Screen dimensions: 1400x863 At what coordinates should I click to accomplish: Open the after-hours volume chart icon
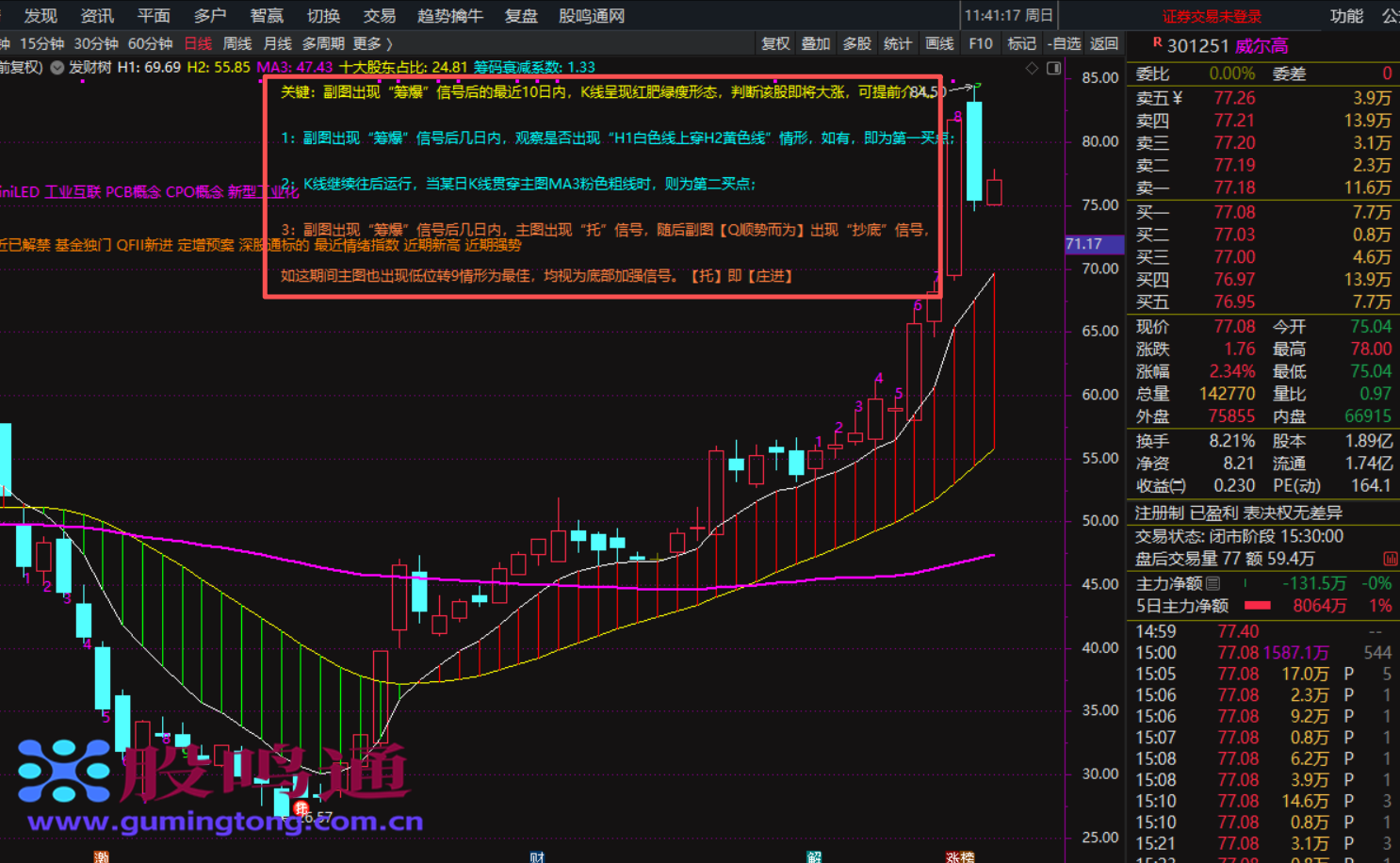tap(1390, 559)
